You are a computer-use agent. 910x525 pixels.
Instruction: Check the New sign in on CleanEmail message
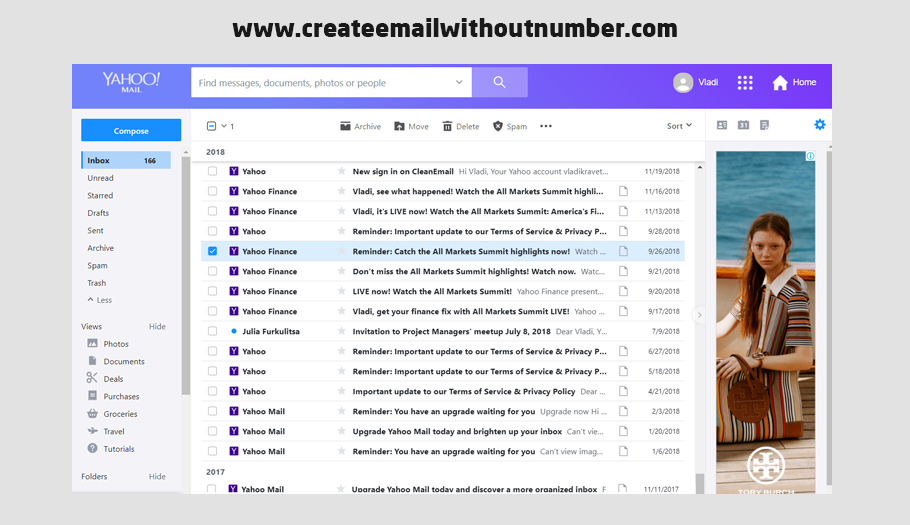coord(212,171)
